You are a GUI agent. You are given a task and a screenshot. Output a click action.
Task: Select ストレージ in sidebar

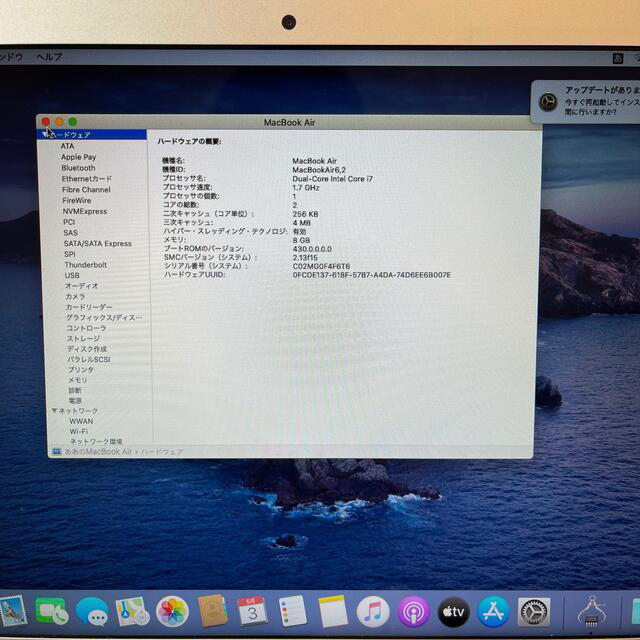(x=83, y=338)
